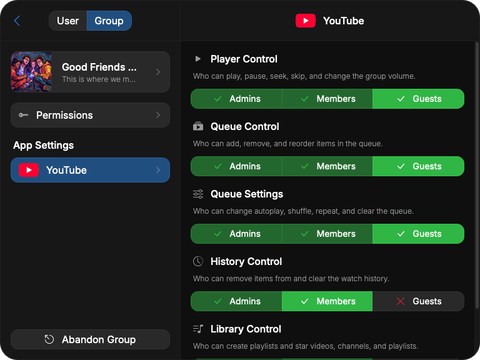Viewport: 480px width, 360px height.
Task: Click the checkmark on History Control Members
Action: coord(304,301)
